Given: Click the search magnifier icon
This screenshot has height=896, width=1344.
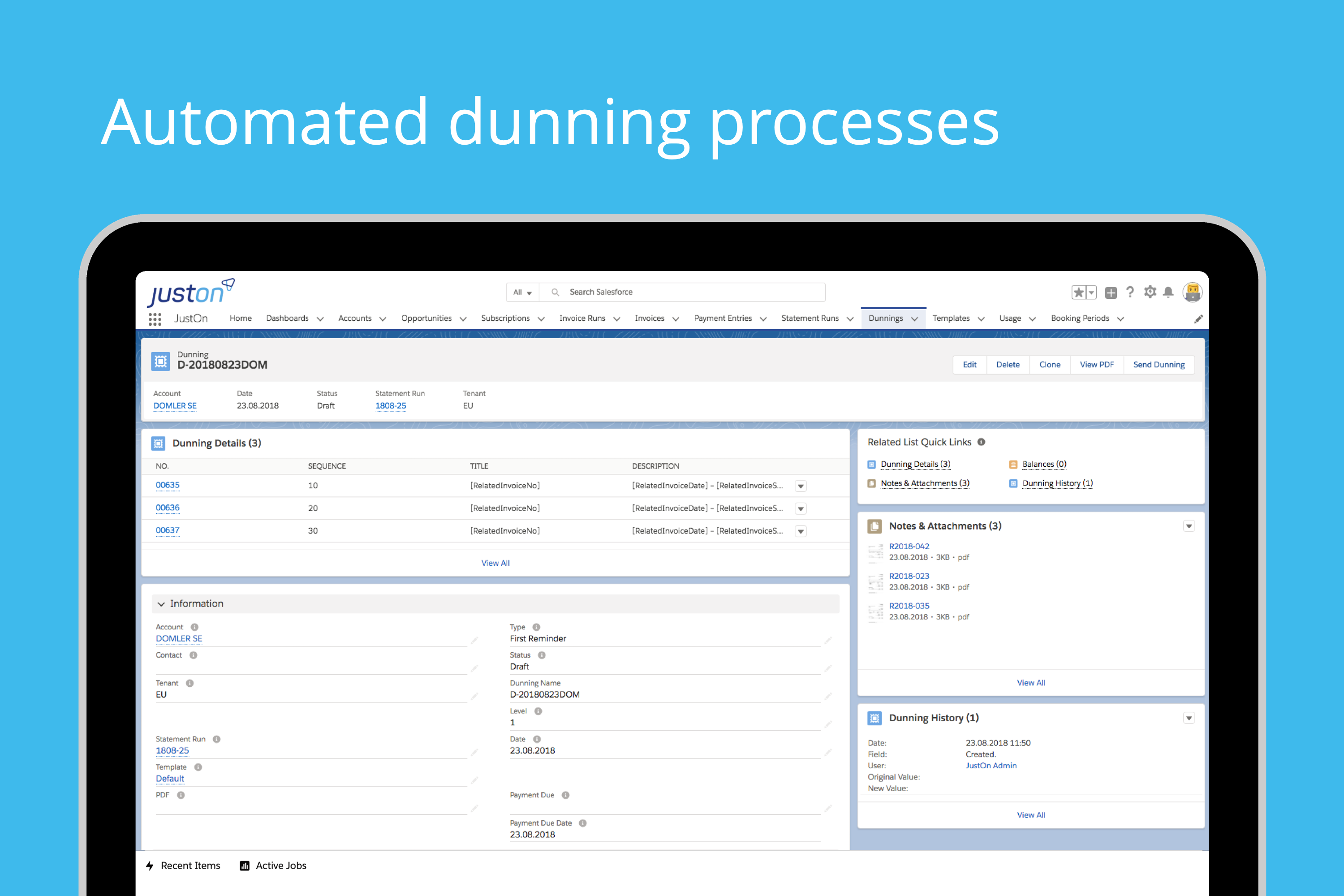Looking at the screenshot, I should pyautogui.click(x=555, y=292).
